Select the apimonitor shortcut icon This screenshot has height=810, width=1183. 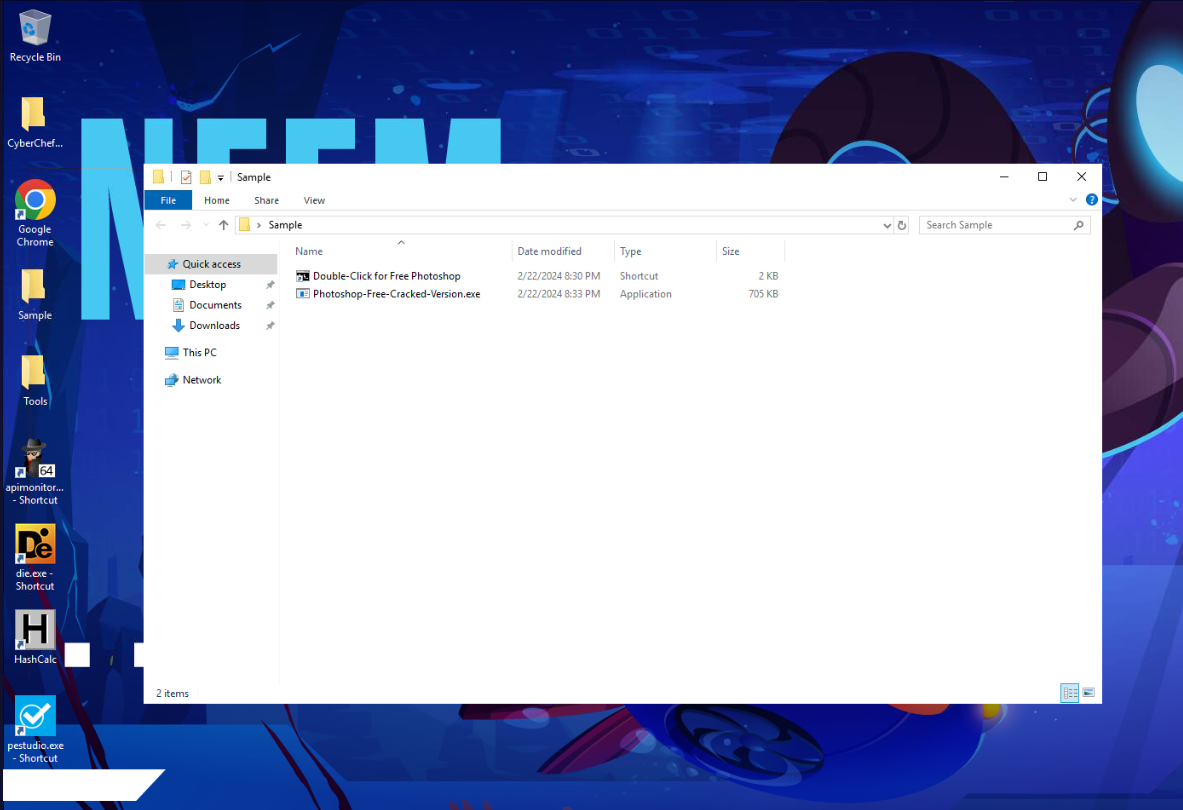[35, 472]
